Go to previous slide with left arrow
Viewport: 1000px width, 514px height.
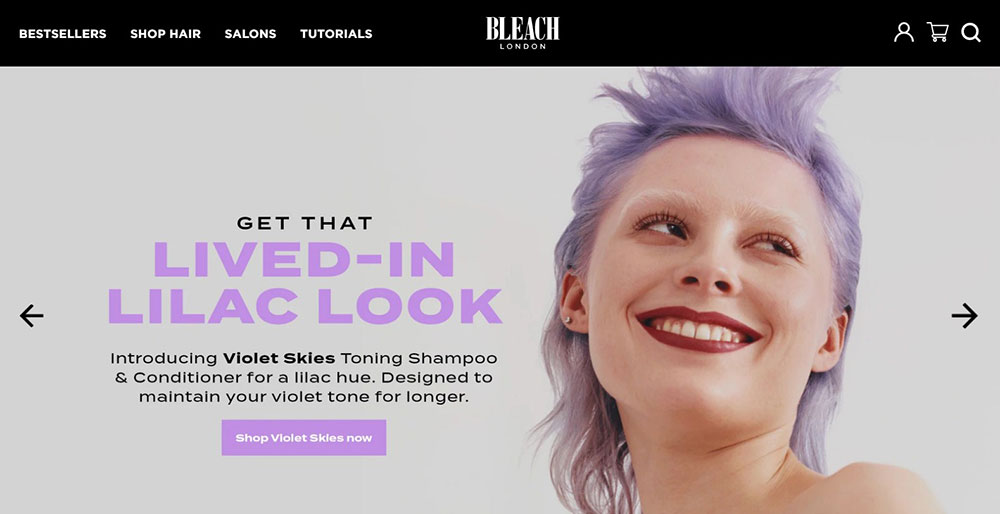tap(31, 315)
